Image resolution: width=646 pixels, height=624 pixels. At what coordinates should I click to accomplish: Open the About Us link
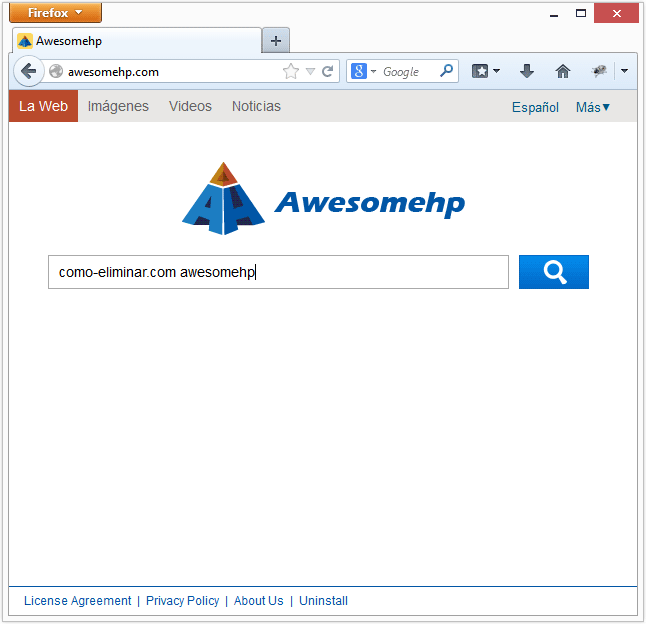(x=259, y=601)
